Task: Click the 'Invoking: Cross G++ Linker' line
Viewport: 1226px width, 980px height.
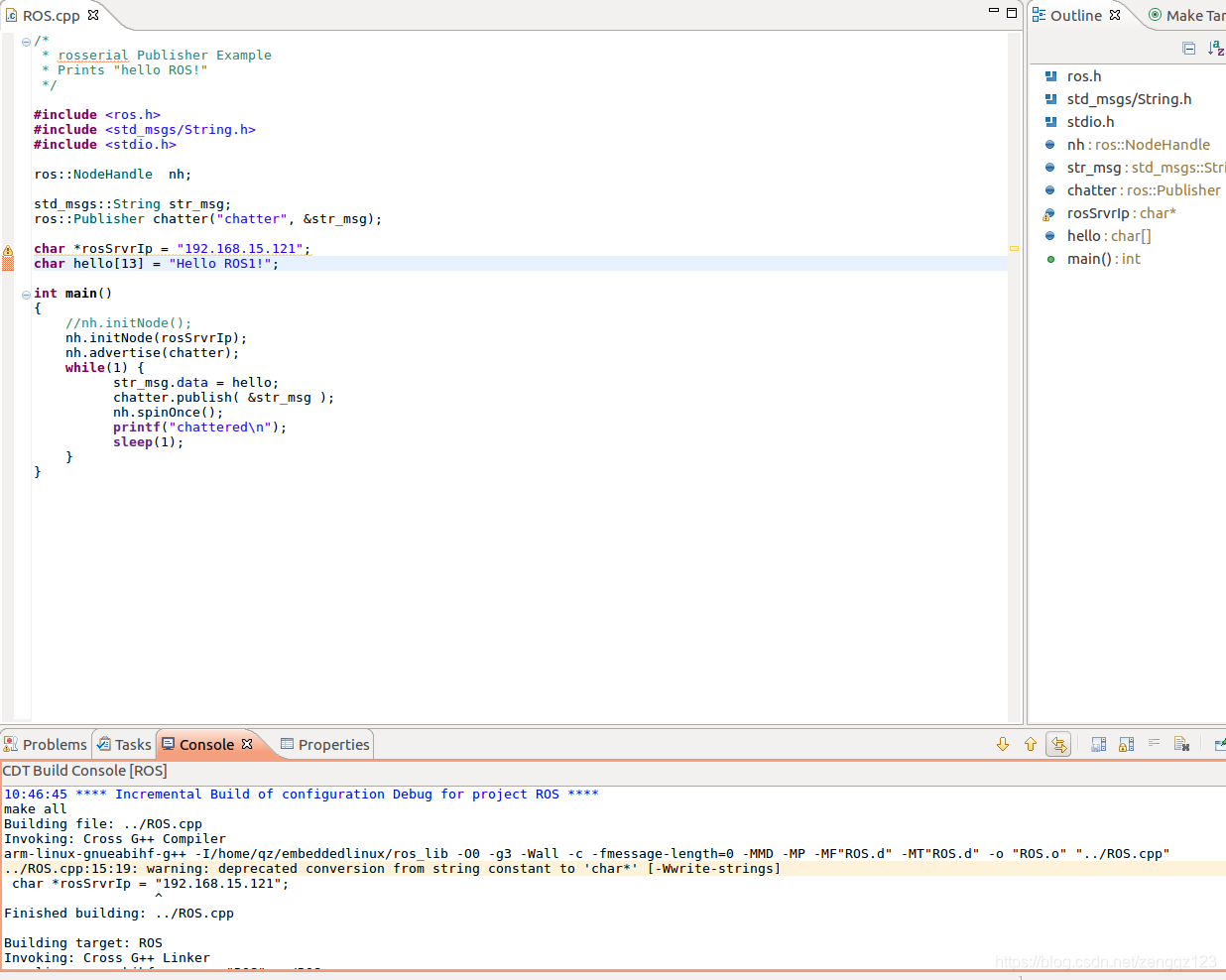Action: pos(107,958)
